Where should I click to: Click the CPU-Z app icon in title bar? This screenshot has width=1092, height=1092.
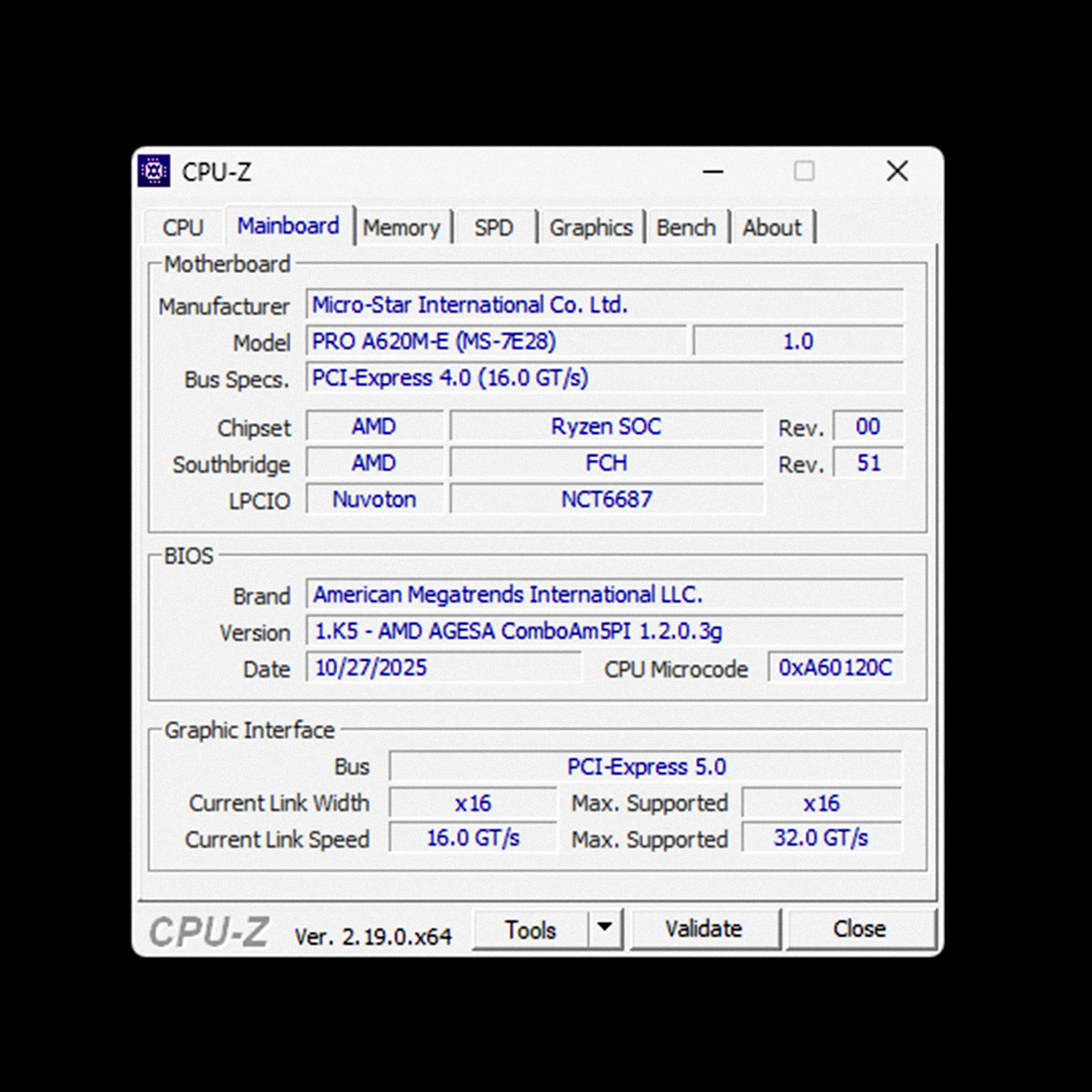[154, 171]
